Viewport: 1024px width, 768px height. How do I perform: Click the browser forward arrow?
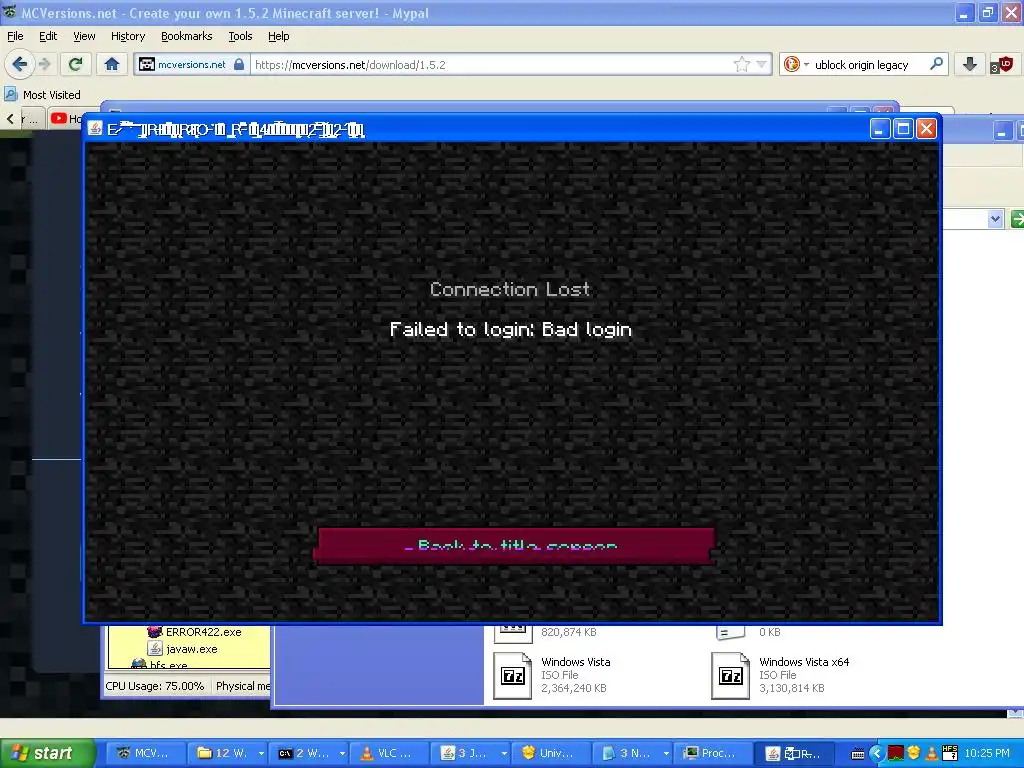click(x=44, y=64)
